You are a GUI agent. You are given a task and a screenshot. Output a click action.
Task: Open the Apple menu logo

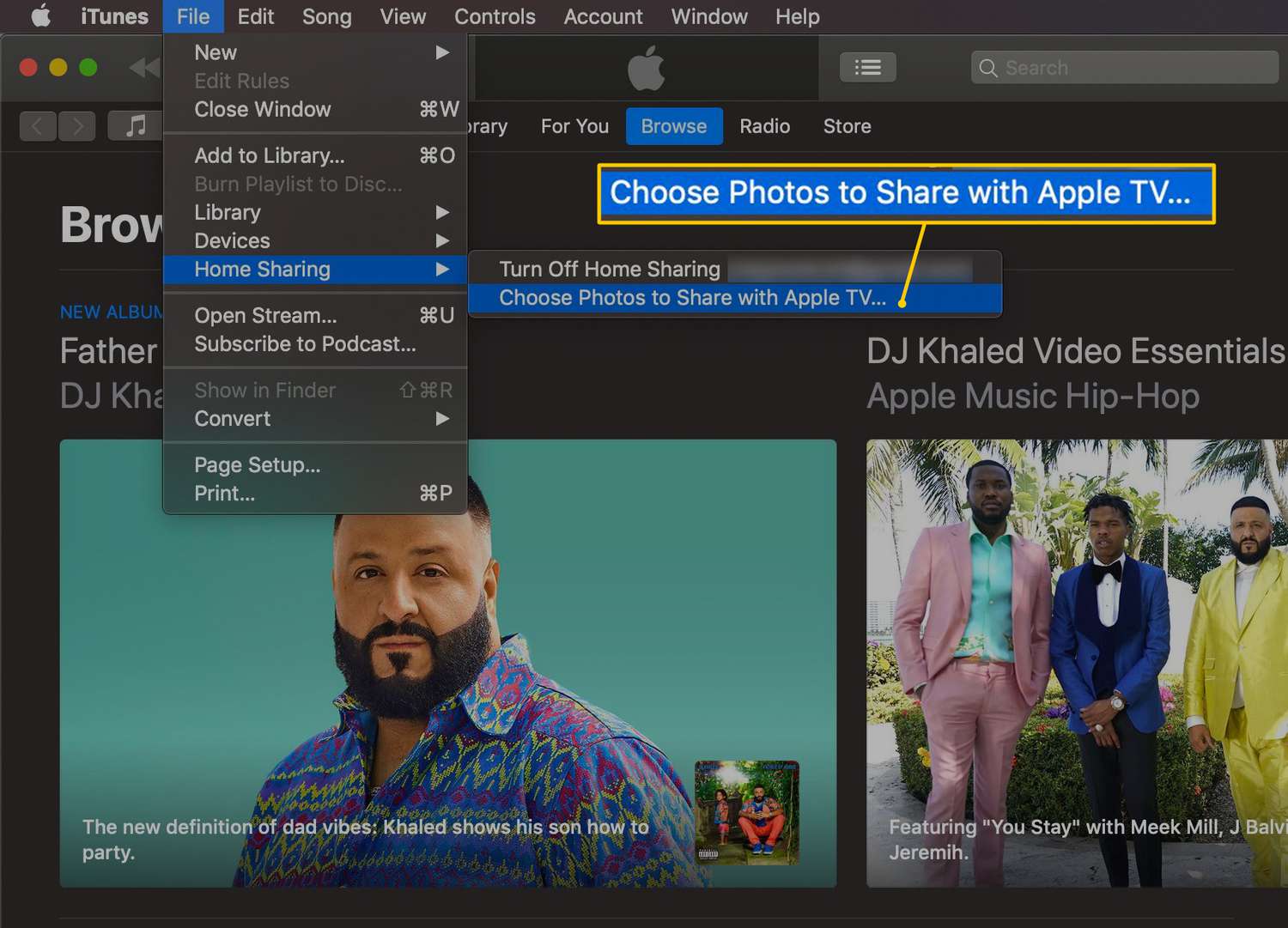point(40,16)
